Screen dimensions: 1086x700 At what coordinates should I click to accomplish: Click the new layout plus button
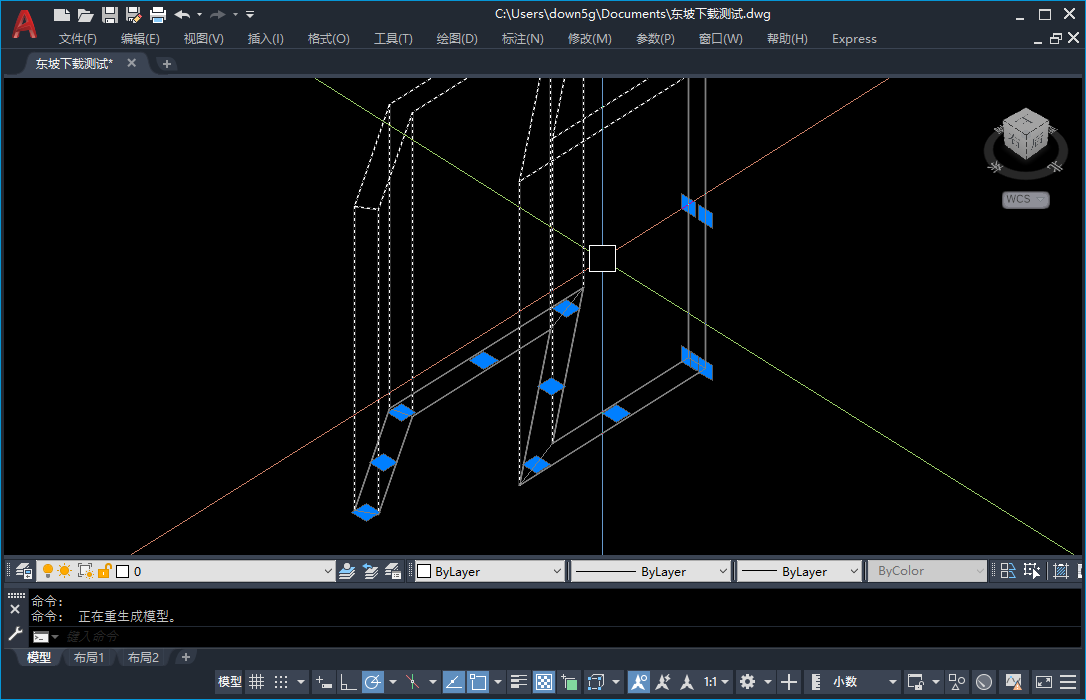coord(186,657)
